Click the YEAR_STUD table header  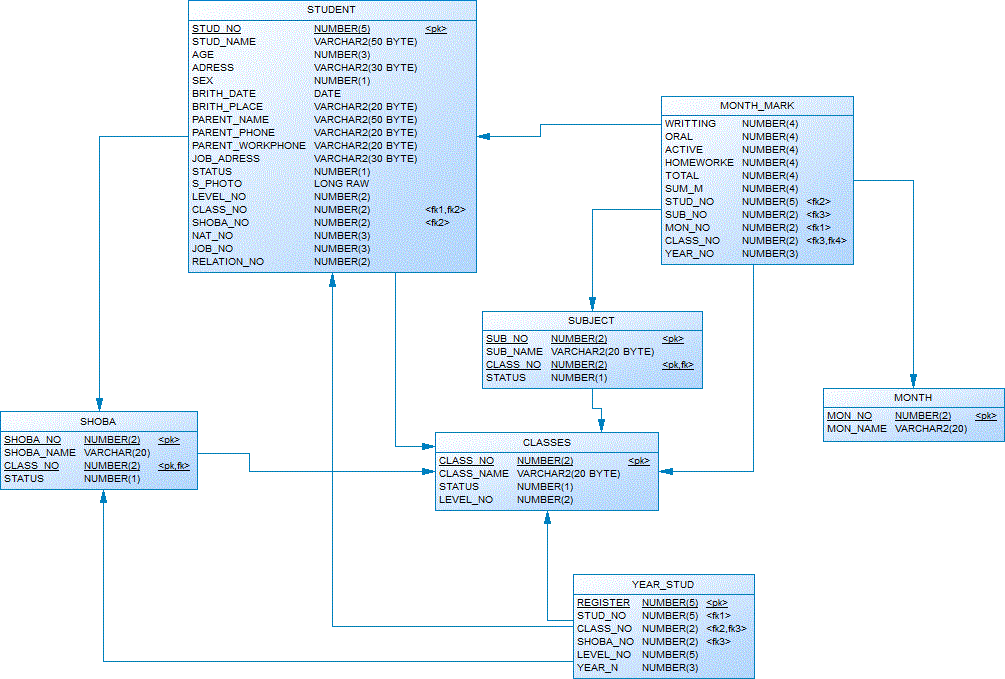pos(663,584)
